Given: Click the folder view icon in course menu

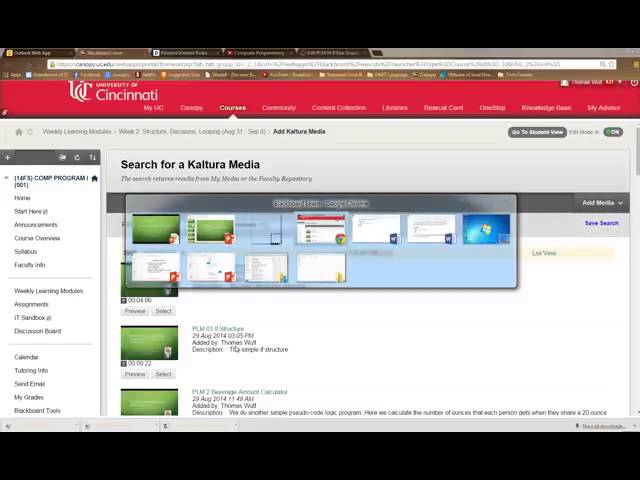Looking at the screenshot, I should pyautogui.click(x=62, y=157).
